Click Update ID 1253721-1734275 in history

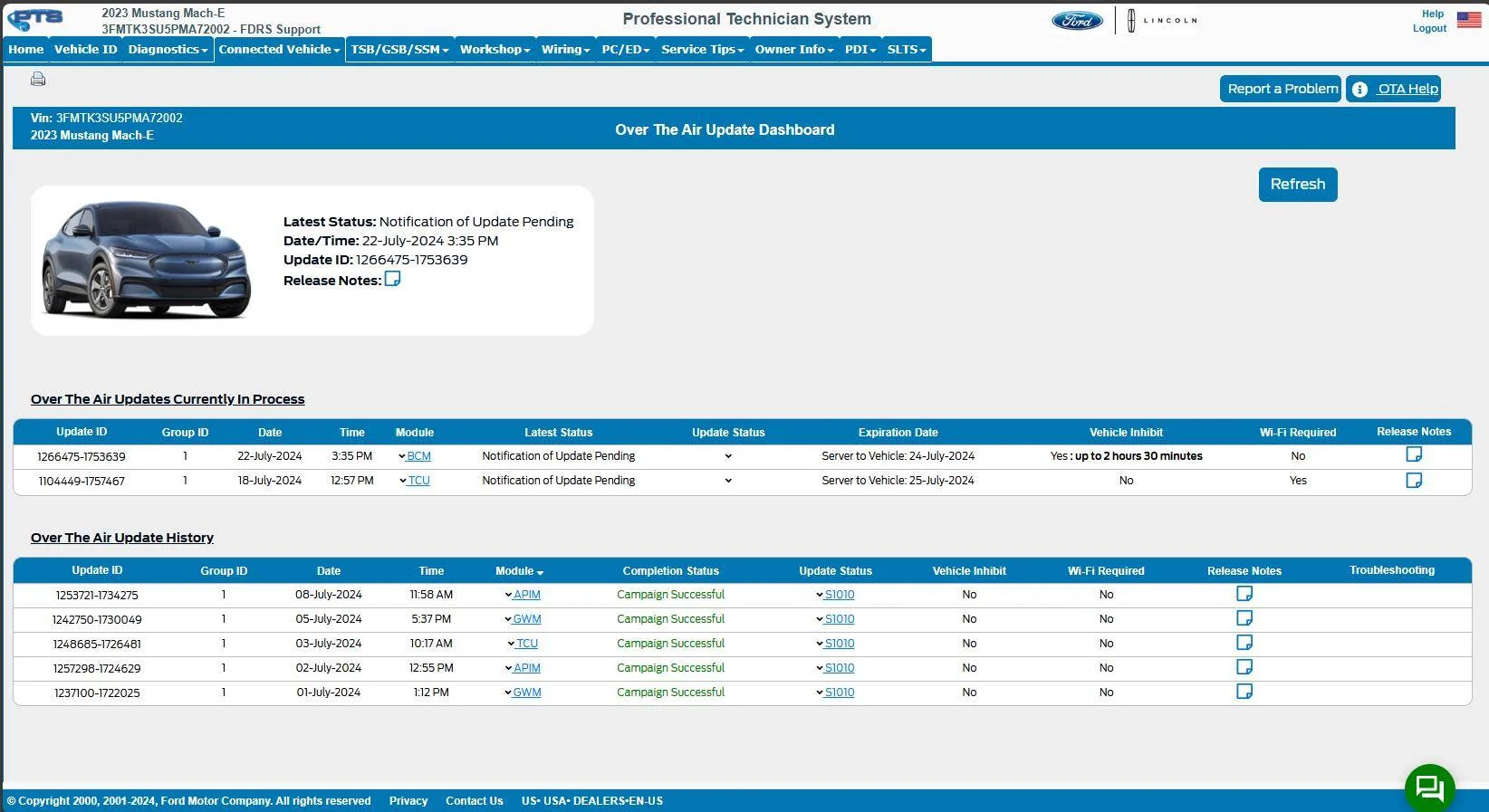(x=97, y=596)
